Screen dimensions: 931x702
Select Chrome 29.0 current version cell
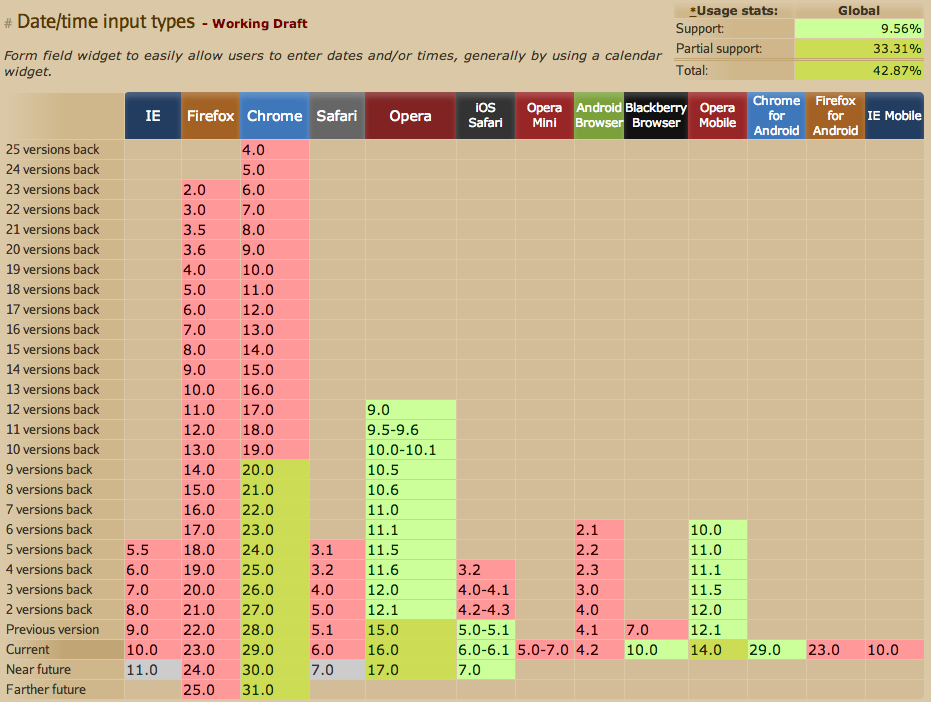coord(275,650)
